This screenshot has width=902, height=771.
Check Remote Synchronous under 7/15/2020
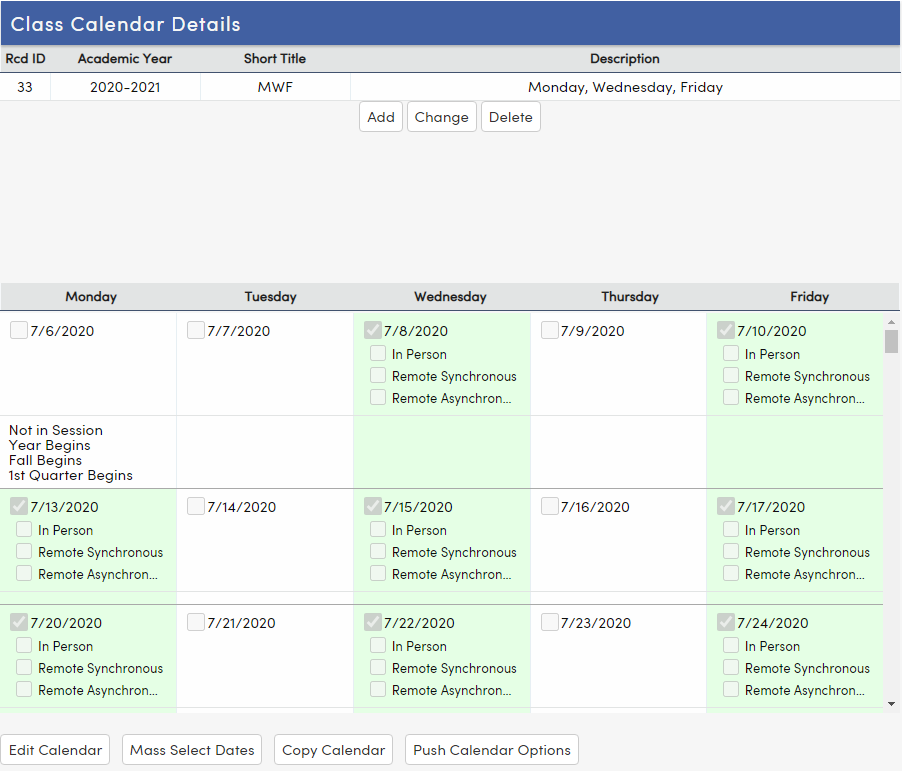378,551
